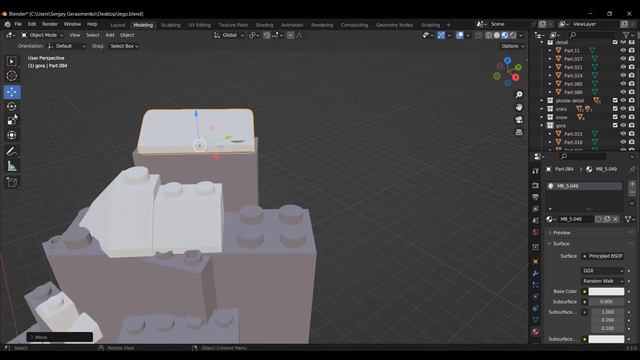This screenshot has width=640, height=360.
Task: Select the Add Cube tool
Action: 12,182
